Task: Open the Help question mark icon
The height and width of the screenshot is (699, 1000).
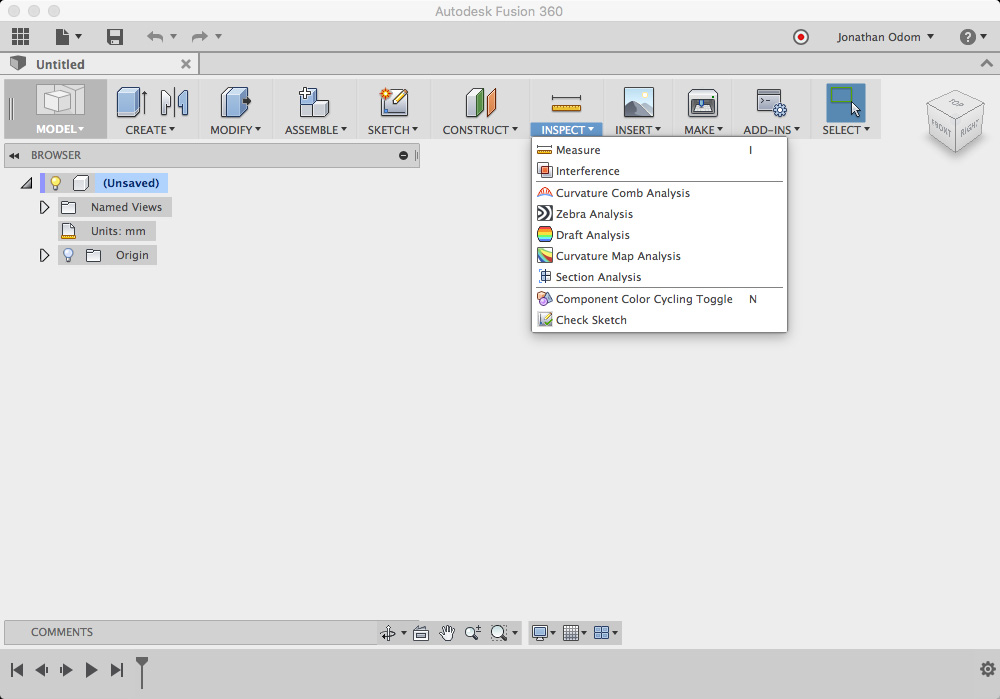Action: (967, 37)
